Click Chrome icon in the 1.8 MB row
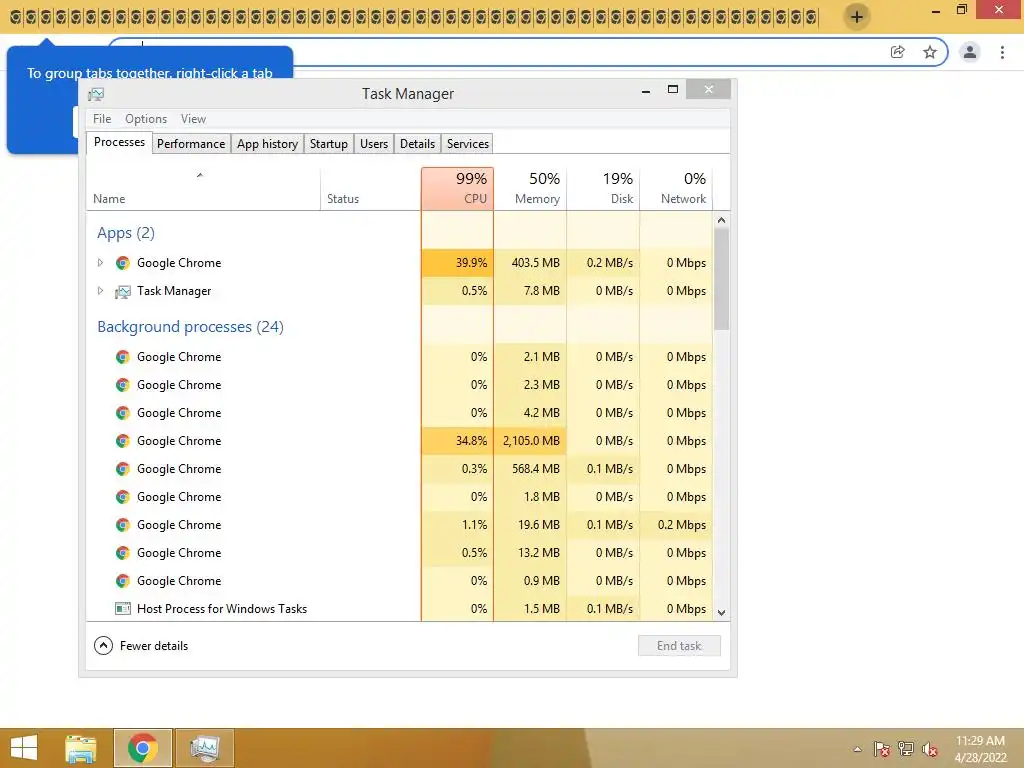The image size is (1024, 768). (x=122, y=498)
